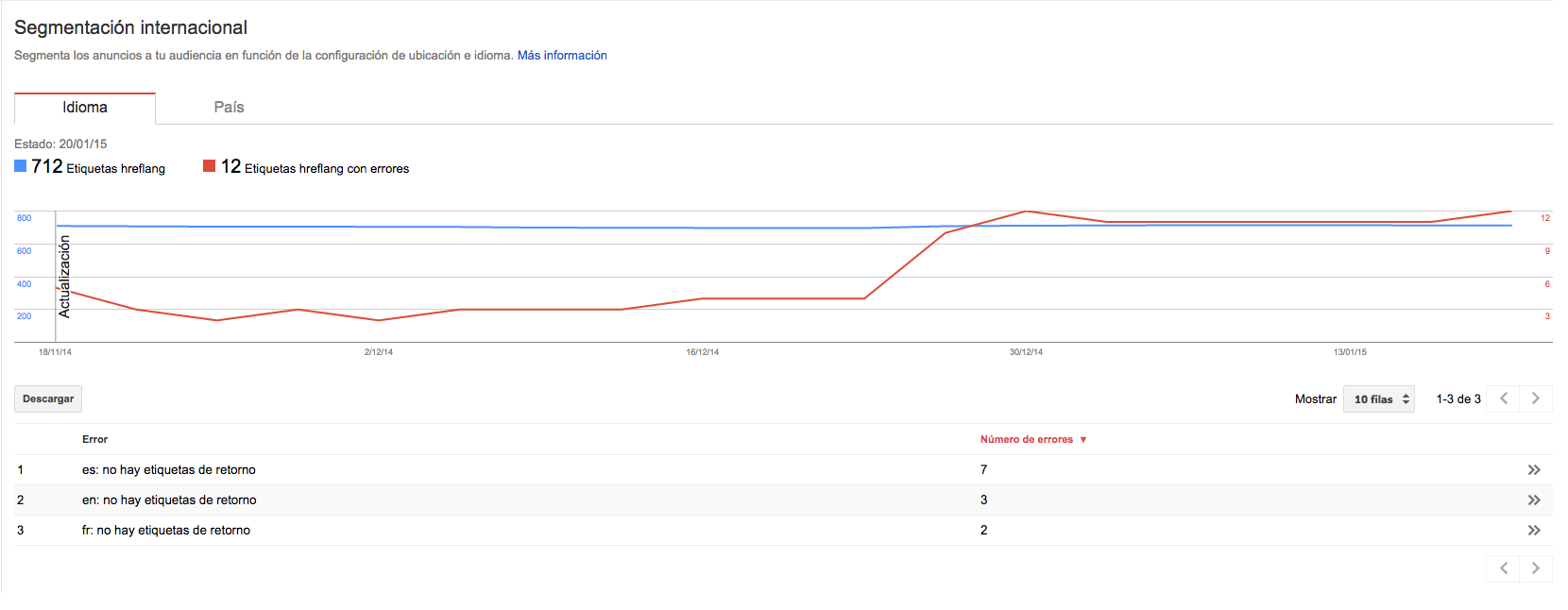Open details chevron for the es: error row
The image size is (1568, 610).
click(1533, 470)
